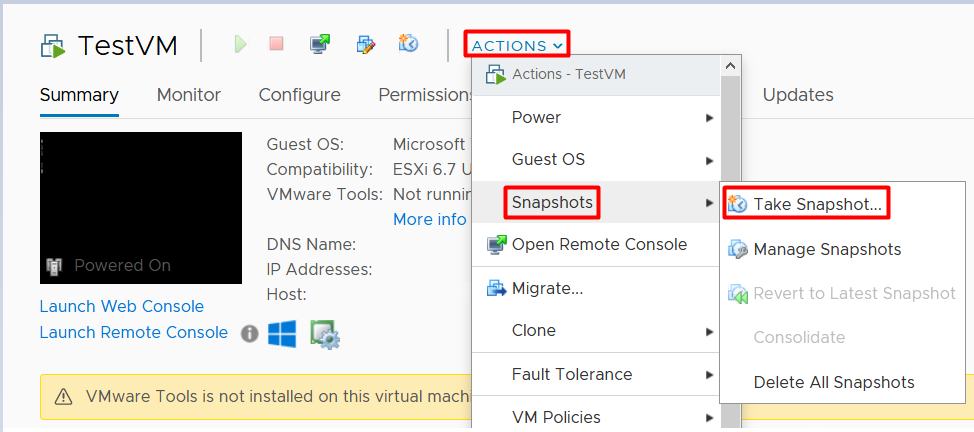Click the info icon next to Launch Remote Console
Screen dimensions: 974x432
click(x=249, y=334)
